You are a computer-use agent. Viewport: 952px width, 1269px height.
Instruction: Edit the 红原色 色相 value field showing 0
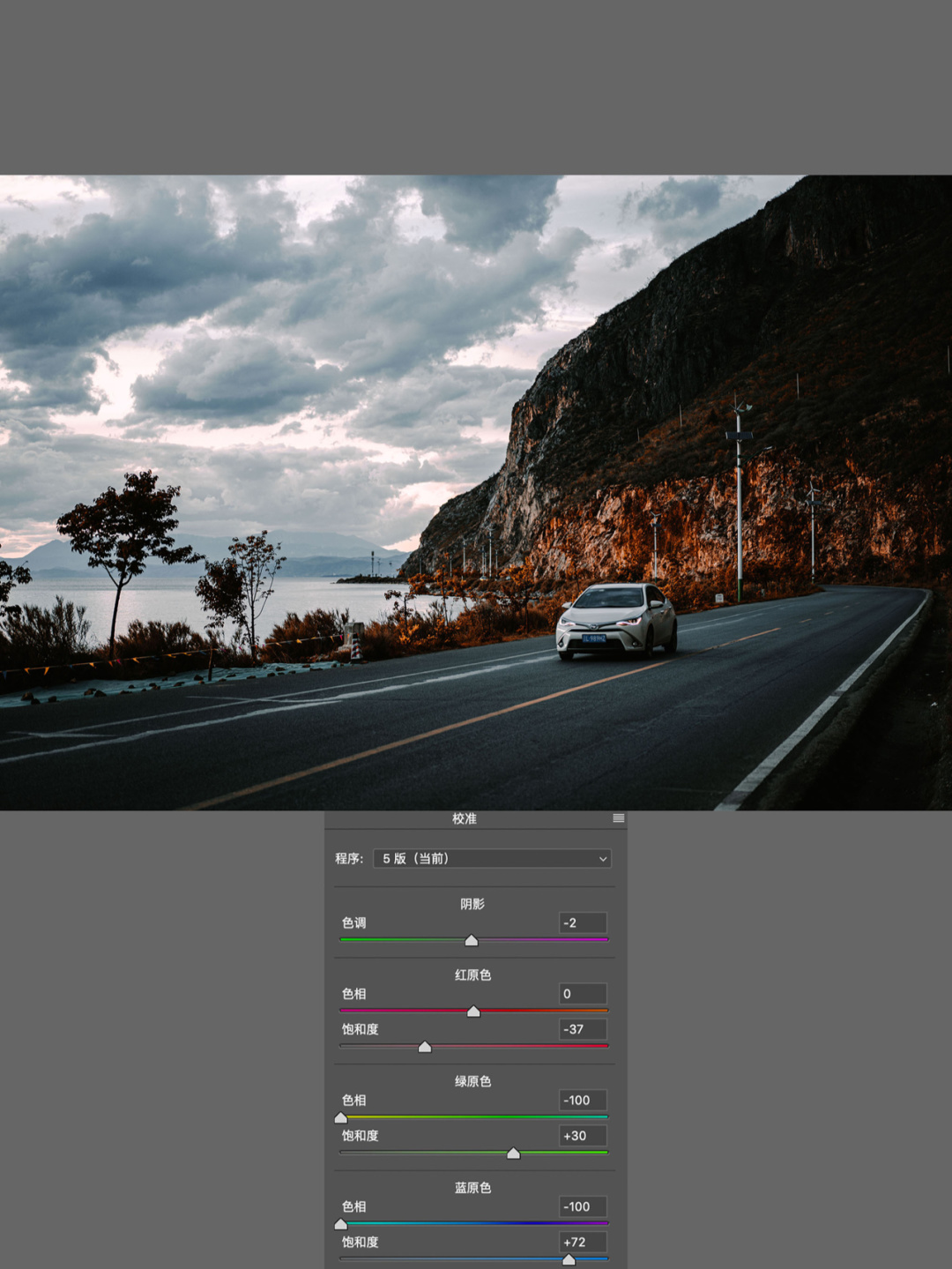(583, 994)
